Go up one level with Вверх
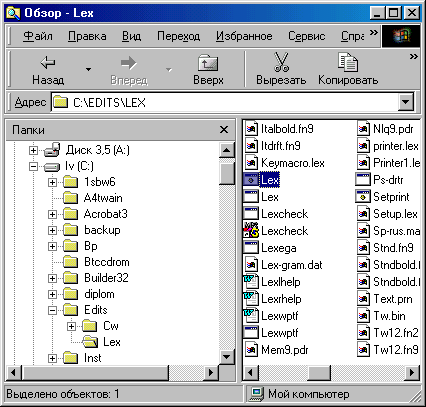Image resolution: width=426 pixels, height=407 pixels. [208, 70]
